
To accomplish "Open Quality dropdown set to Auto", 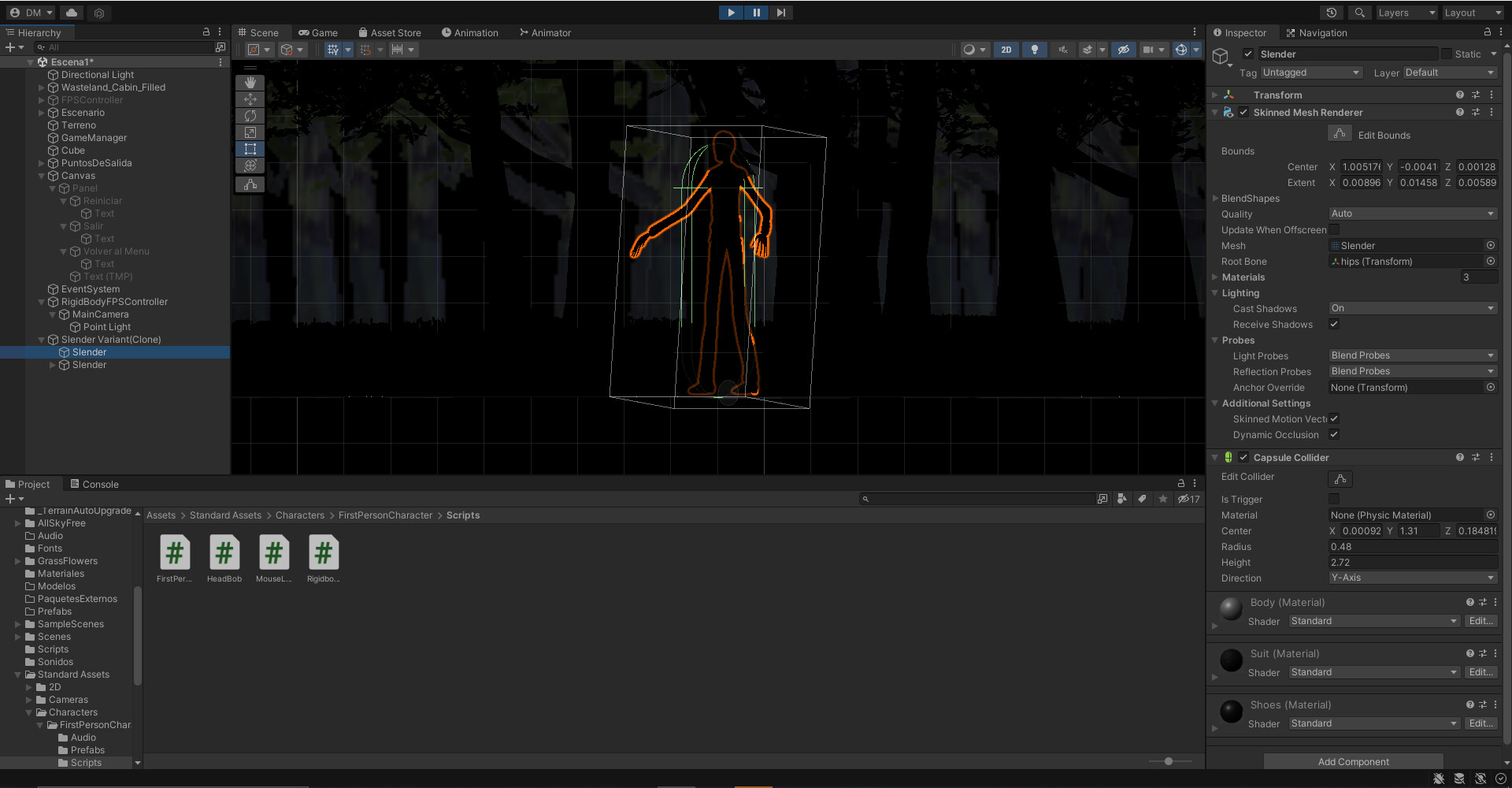I will tap(1413, 214).
